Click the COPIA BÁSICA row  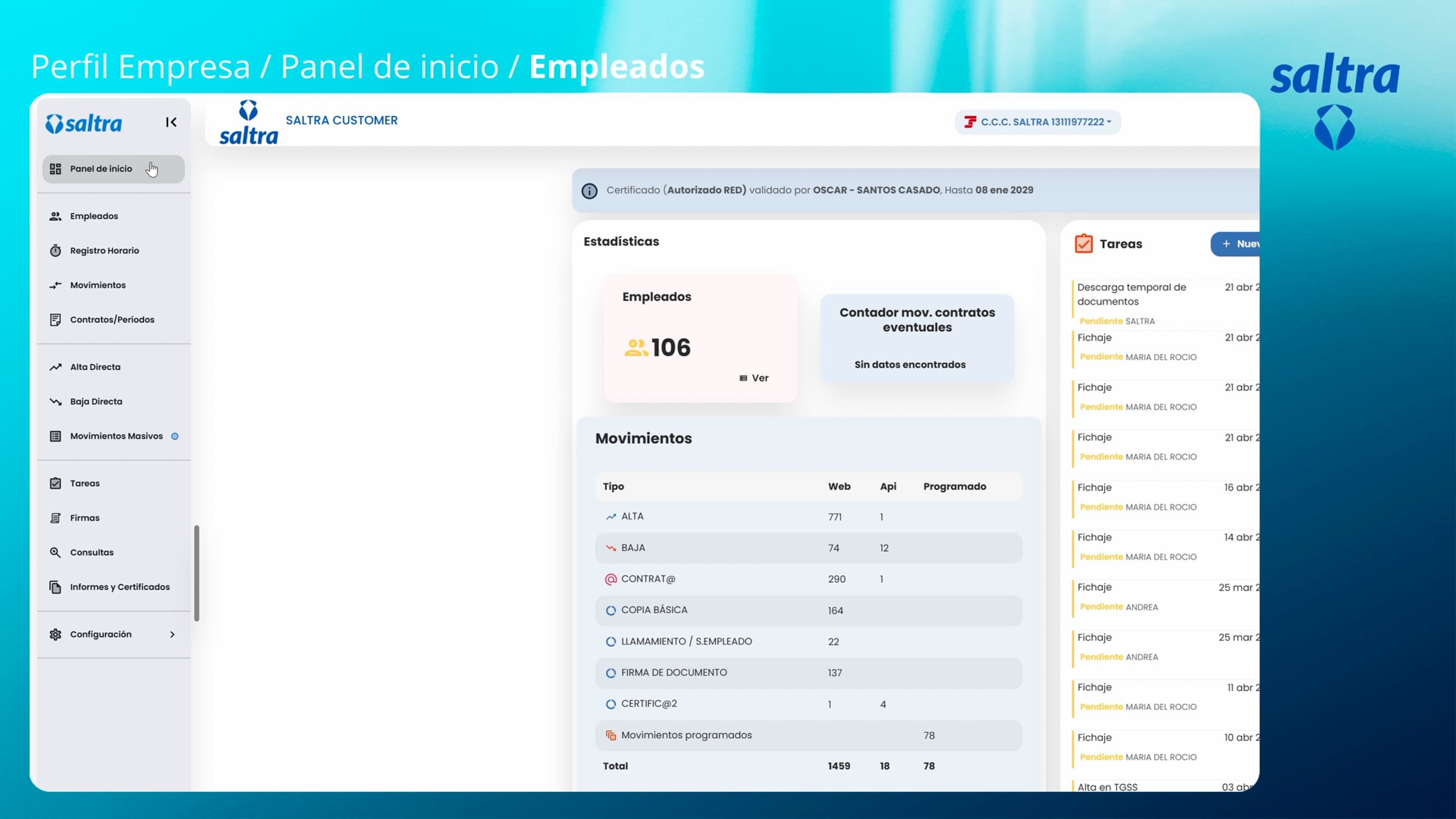pos(809,610)
